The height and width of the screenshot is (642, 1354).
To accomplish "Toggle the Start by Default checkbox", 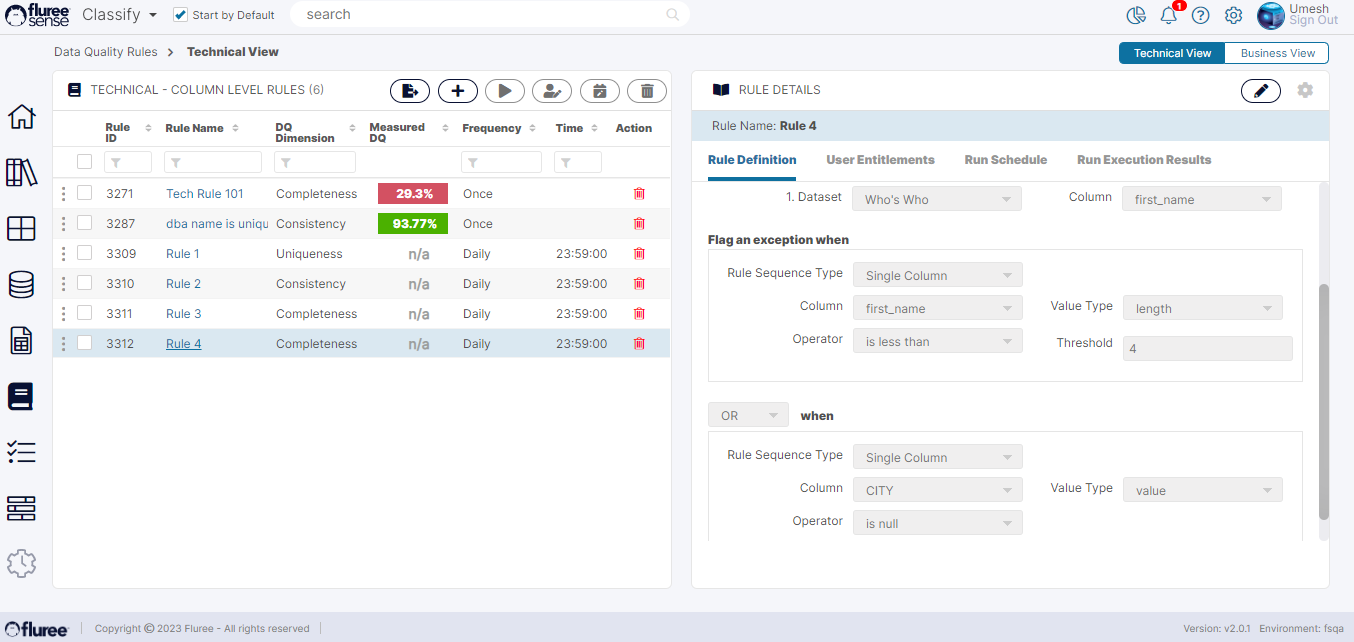I will [x=180, y=15].
